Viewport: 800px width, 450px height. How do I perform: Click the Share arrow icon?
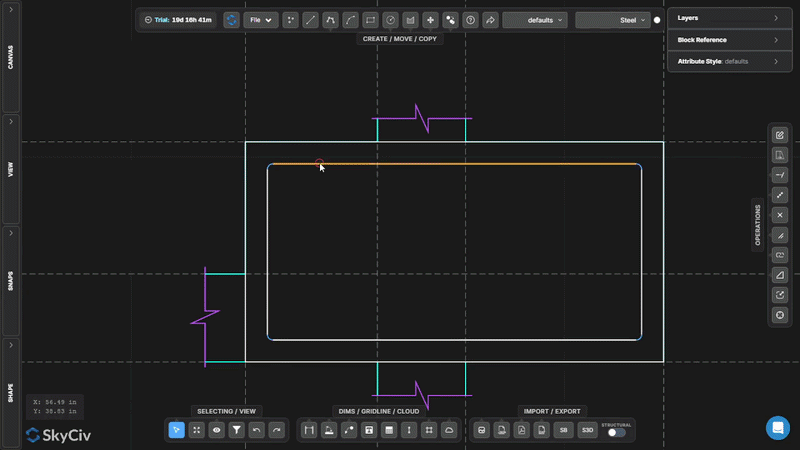pyautogui.click(x=490, y=20)
